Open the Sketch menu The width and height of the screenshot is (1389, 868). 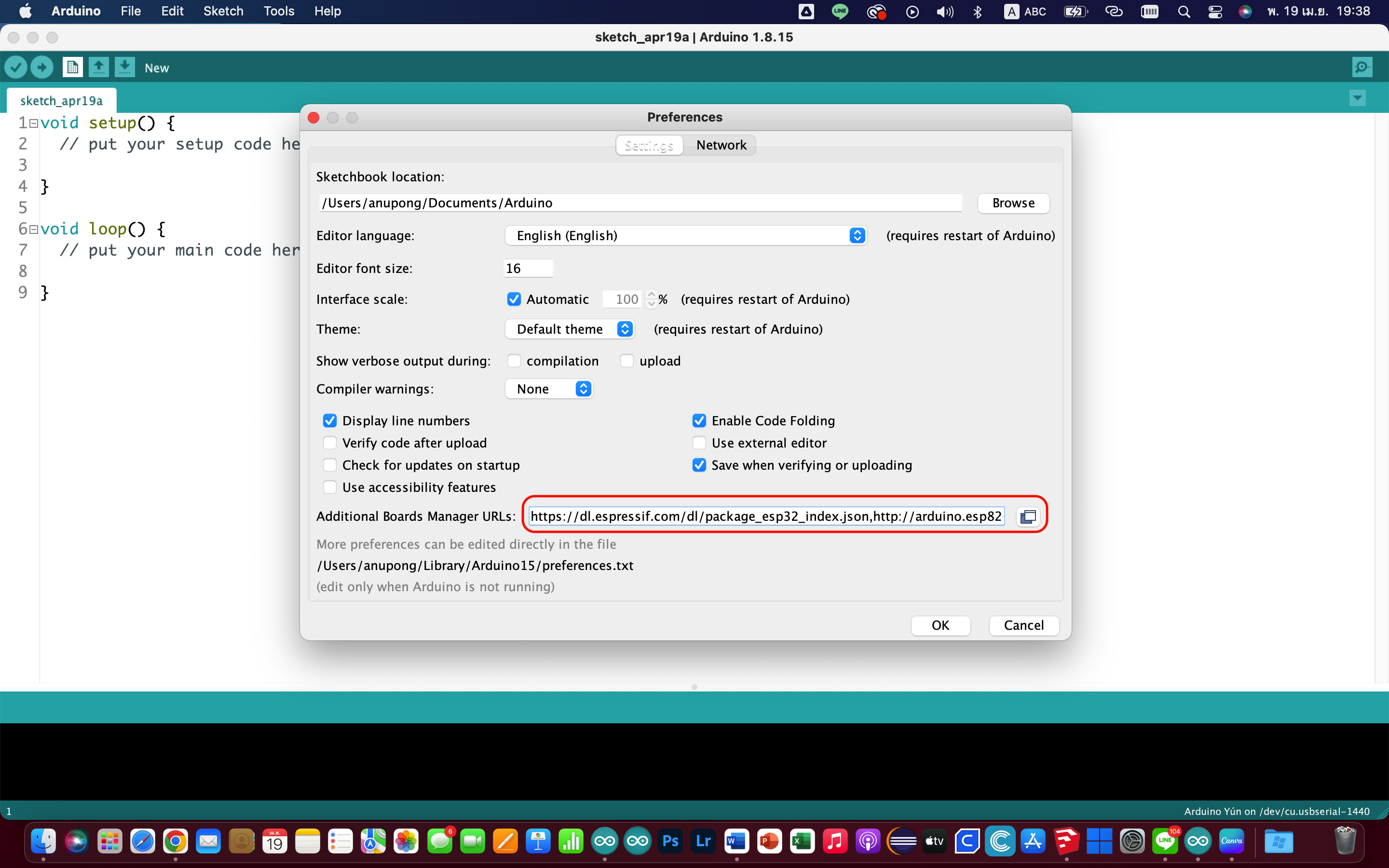(223, 12)
